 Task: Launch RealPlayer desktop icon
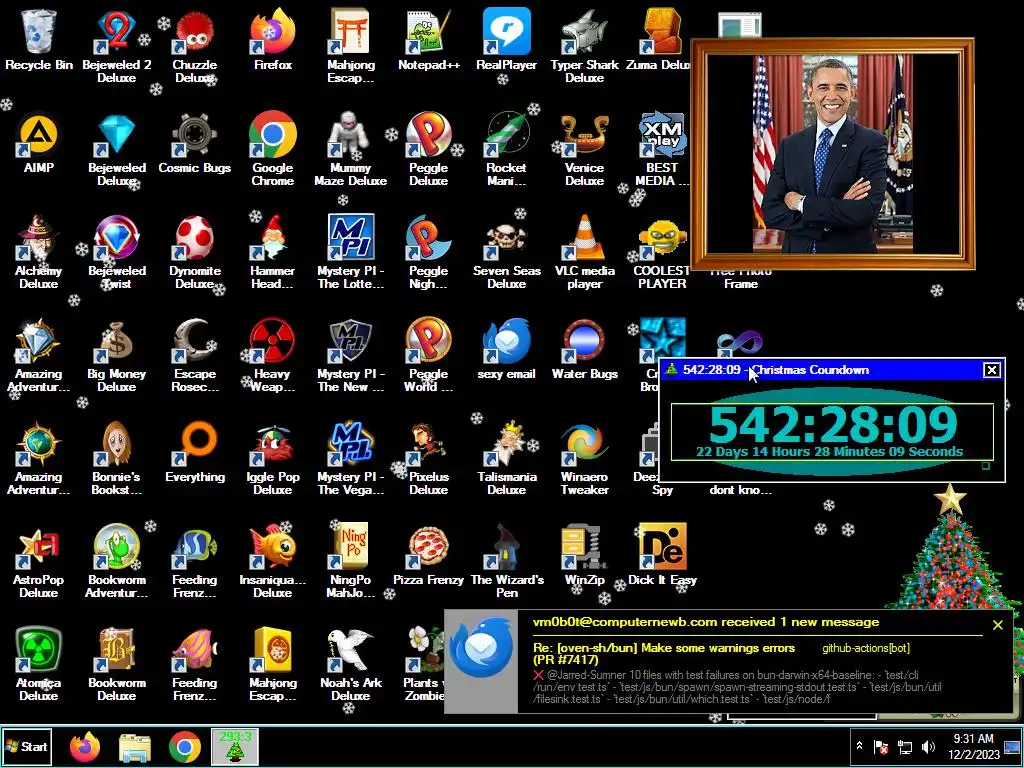click(506, 39)
